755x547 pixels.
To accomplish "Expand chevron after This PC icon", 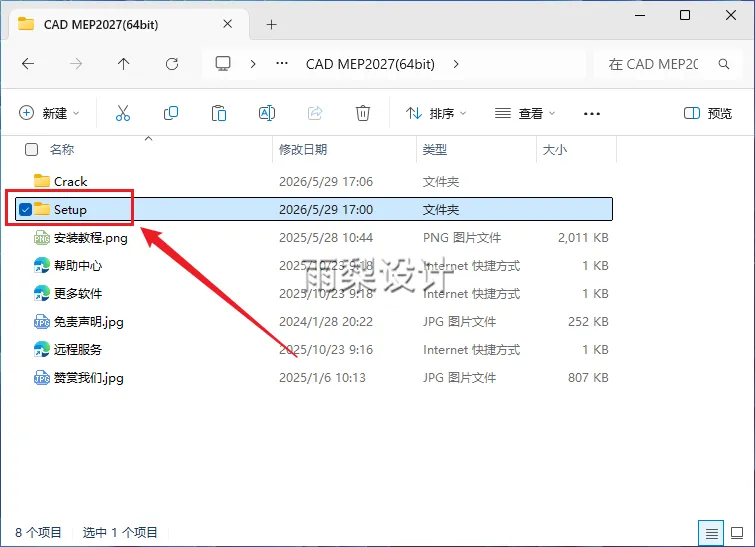I will click(x=253, y=64).
